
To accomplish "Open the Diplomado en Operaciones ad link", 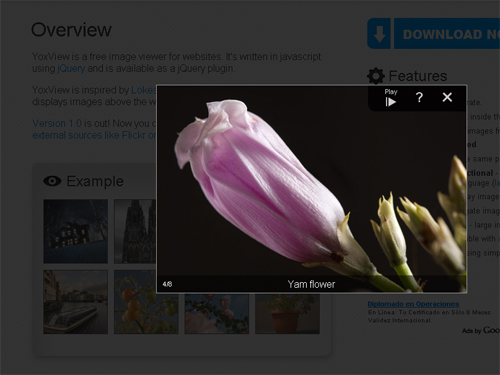I will 413,304.
